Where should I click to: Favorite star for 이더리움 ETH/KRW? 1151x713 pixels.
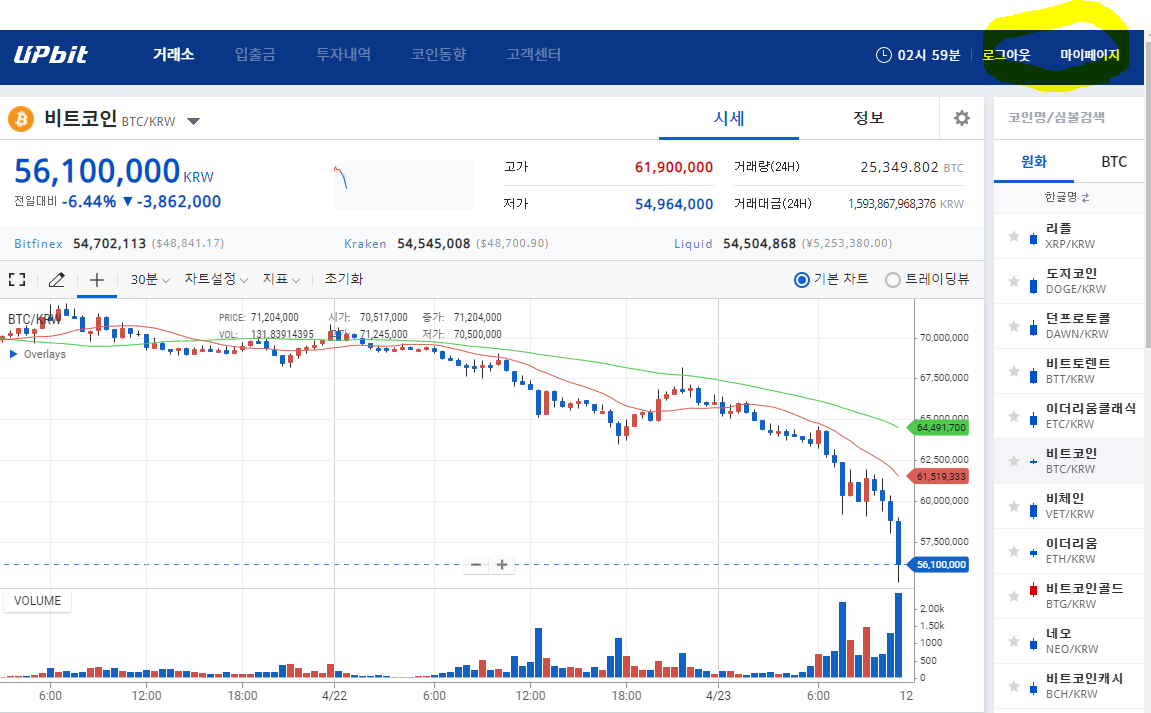pos(1014,551)
